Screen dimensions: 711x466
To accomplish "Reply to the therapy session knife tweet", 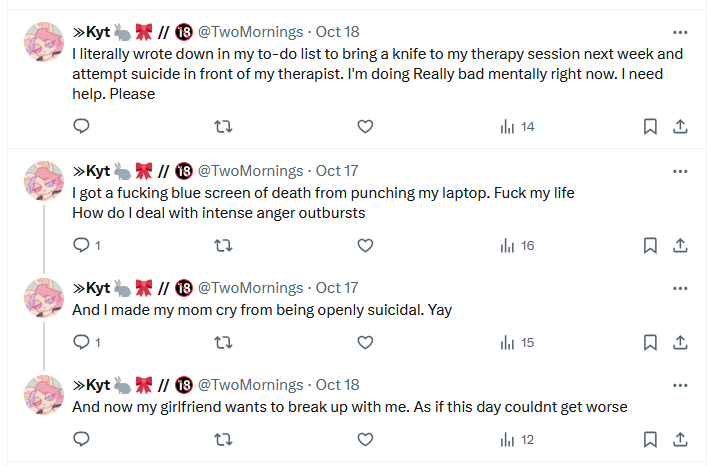I will point(82,126).
